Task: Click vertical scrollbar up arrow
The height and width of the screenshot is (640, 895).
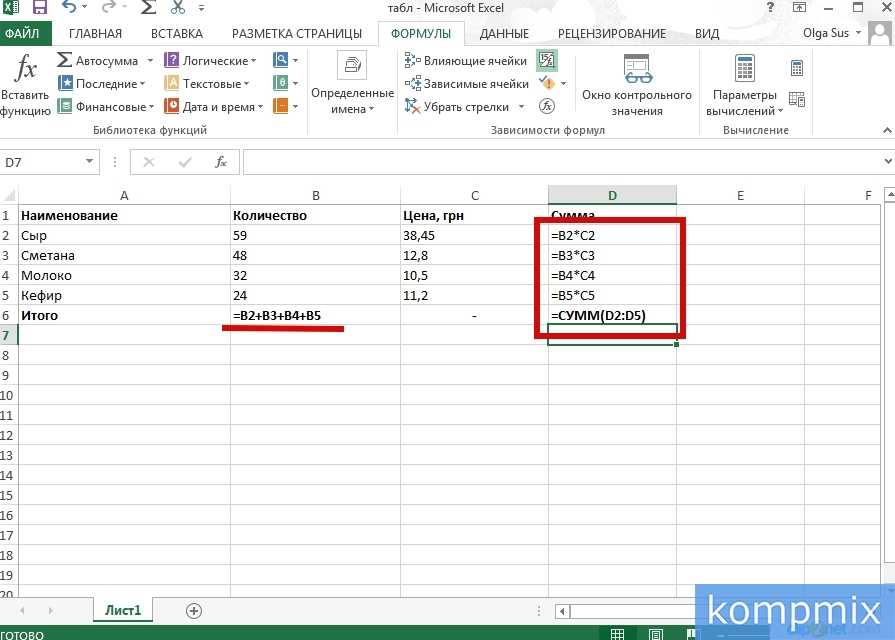Action: 889,195
